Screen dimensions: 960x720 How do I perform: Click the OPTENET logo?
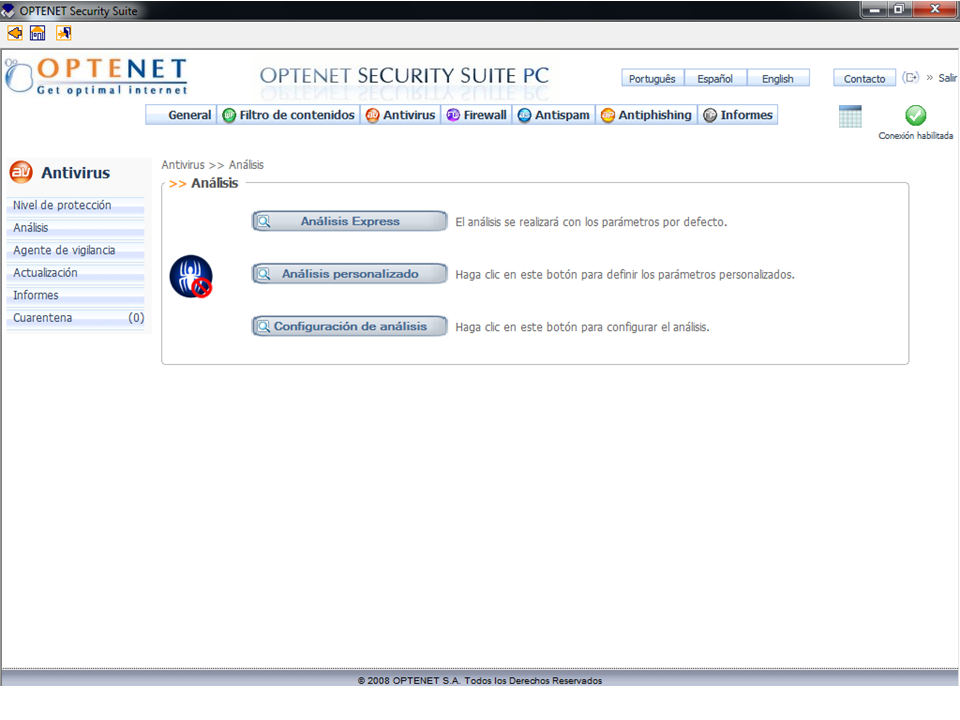click(96, 76)
